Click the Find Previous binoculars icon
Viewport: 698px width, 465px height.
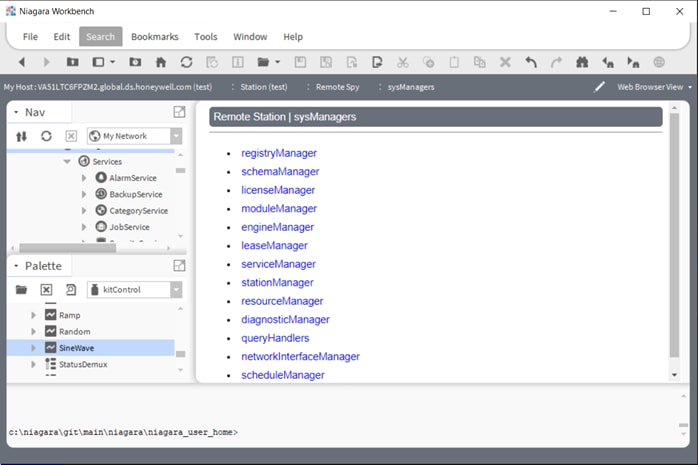click(608, 62)
